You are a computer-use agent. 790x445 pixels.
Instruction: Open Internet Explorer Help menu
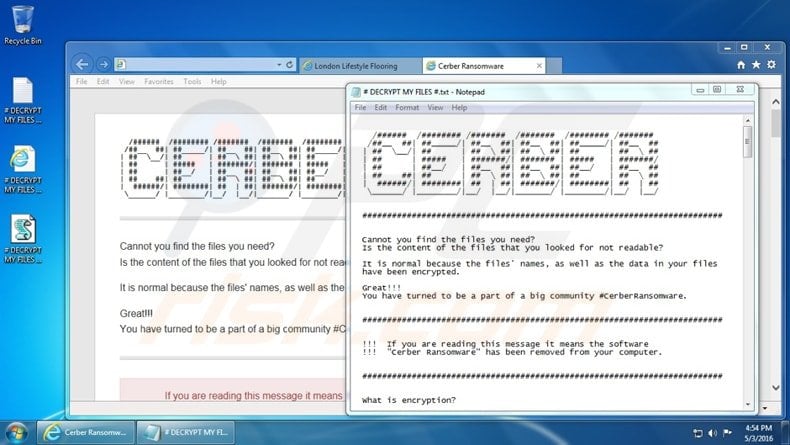[219, 82]
